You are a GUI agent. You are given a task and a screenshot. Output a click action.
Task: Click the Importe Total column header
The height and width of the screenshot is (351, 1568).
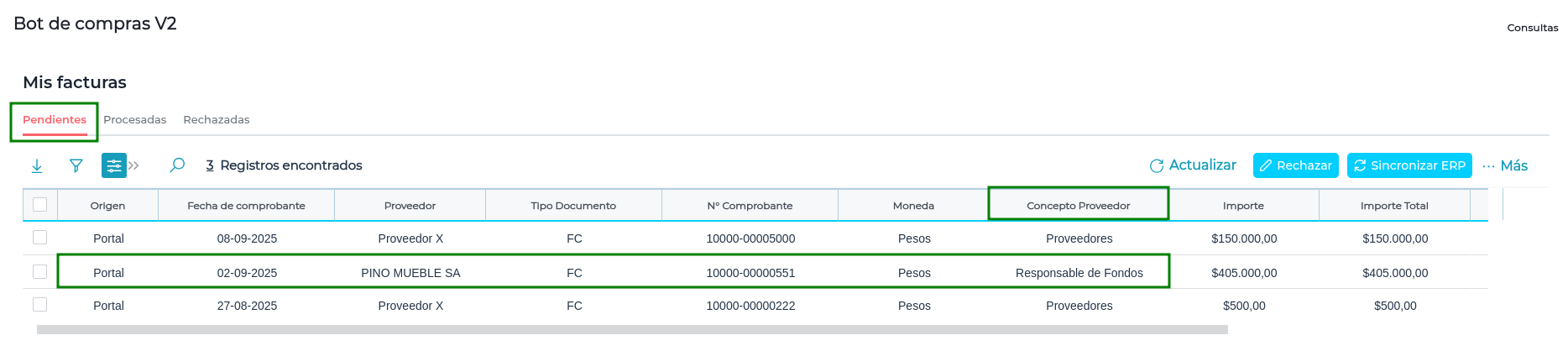pyautogui.click(x=1394, y=206)
